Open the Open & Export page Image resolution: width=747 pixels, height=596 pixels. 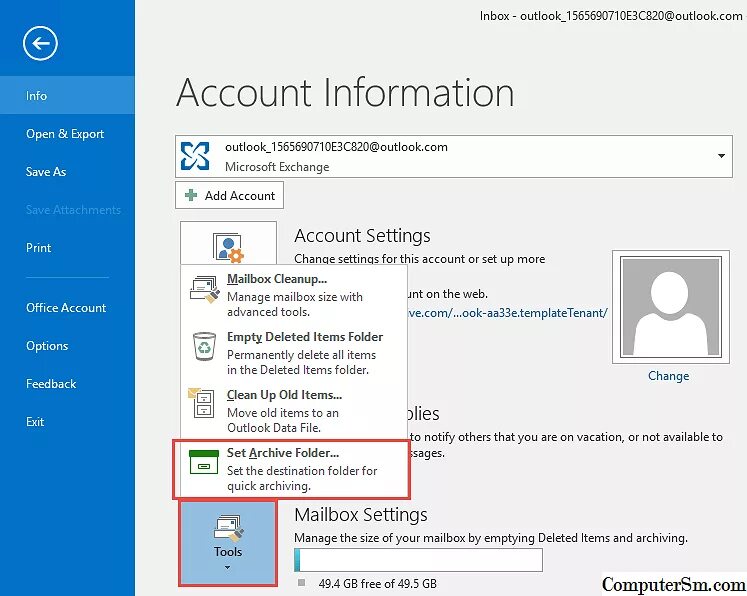click(x=67, y=134)
